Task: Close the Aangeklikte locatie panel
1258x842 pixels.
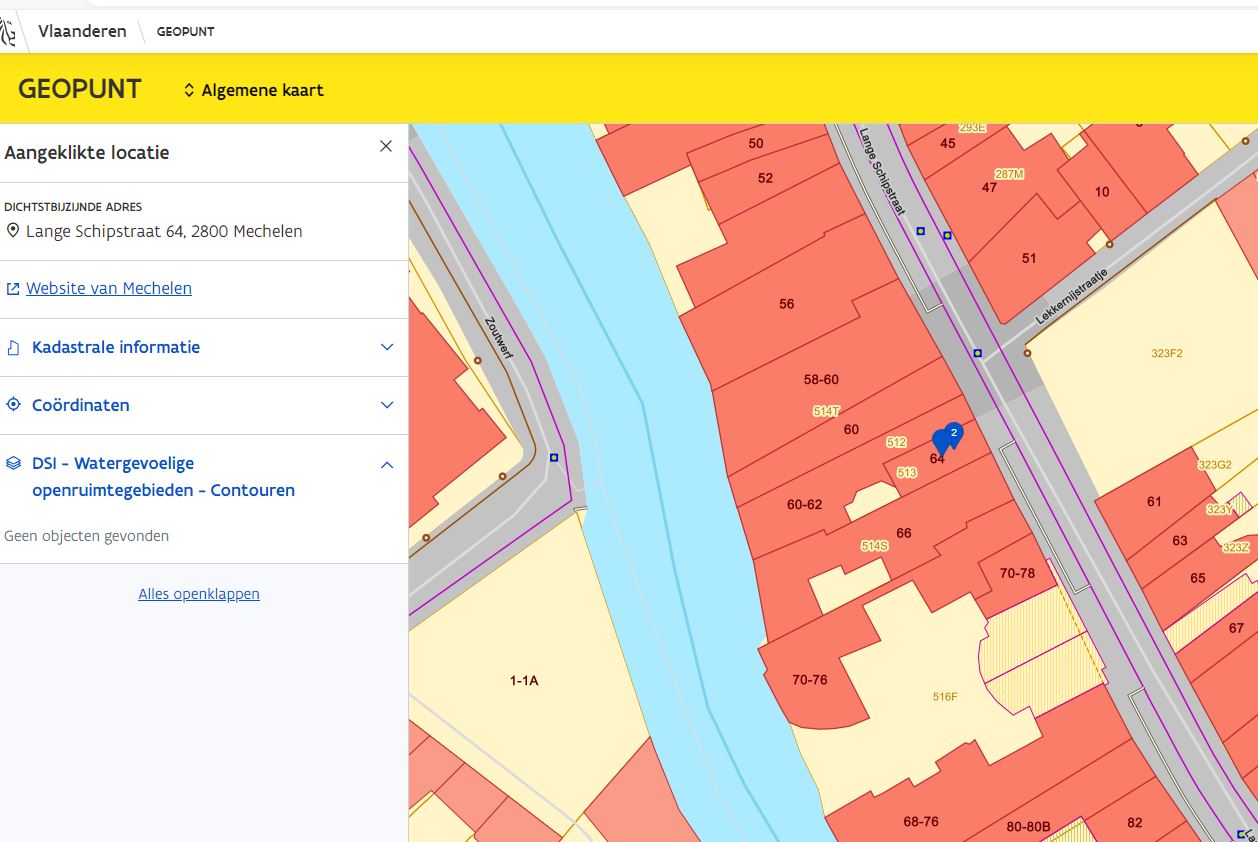Action: pos(386,146)
